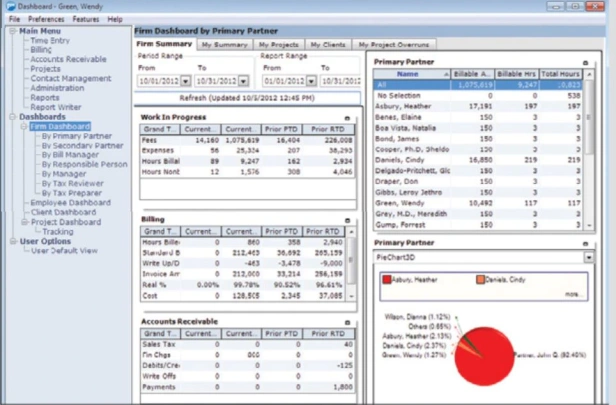
Task: Maximize the Billing panel icon
Action: click(347, 220)
